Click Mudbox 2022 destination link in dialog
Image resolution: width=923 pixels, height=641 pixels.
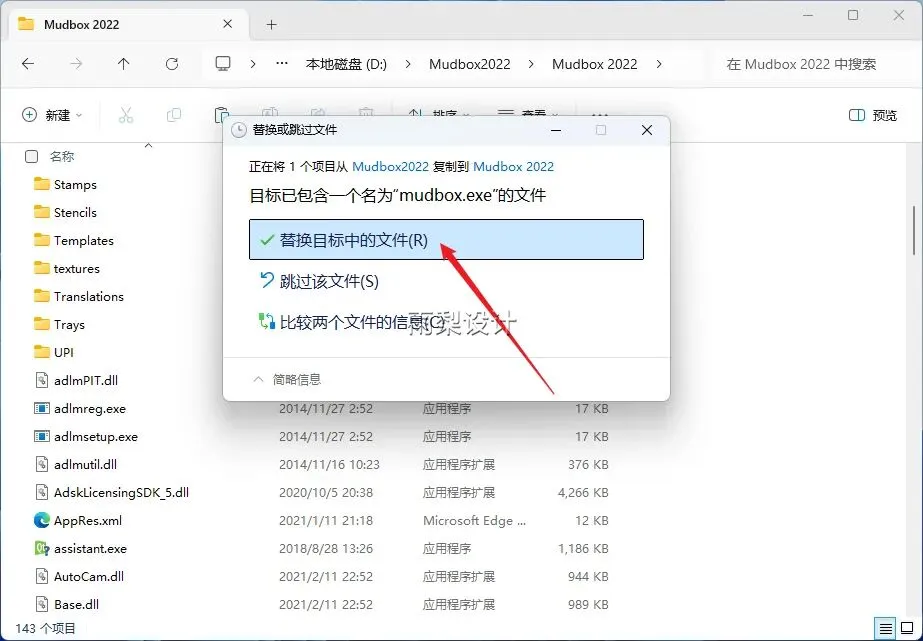(x=513, y=167)
